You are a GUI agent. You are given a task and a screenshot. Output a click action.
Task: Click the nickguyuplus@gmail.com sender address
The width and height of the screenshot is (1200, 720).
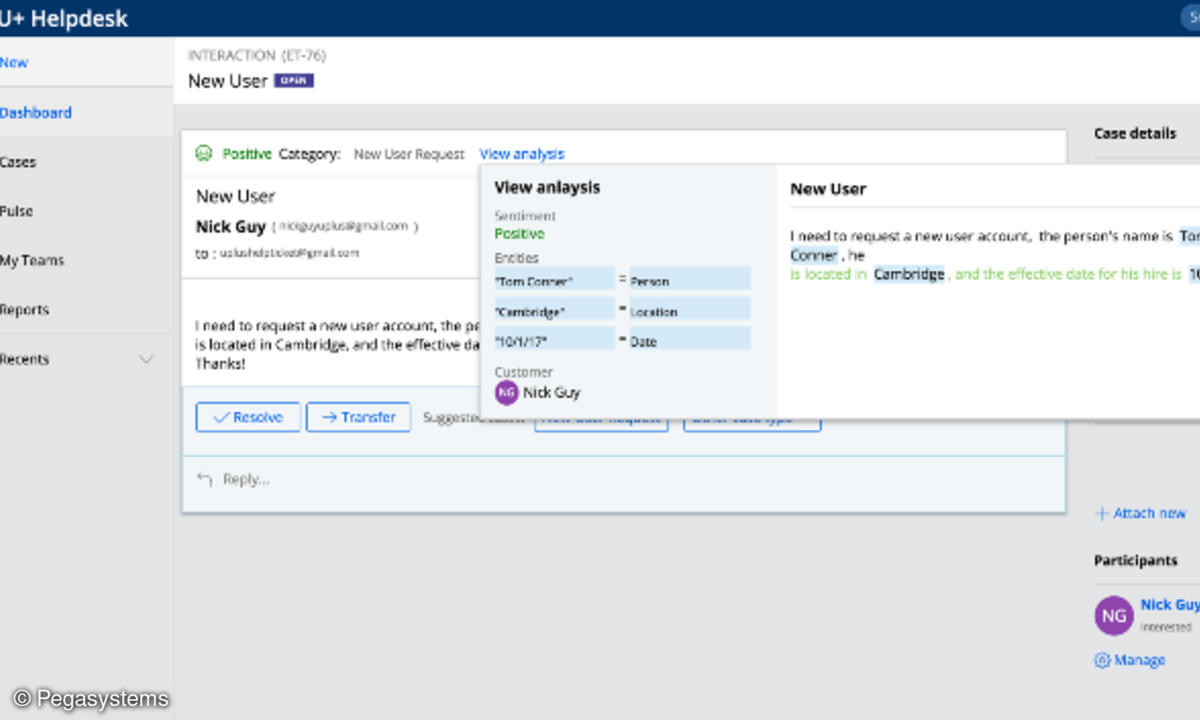pyautogui.click(x=344, y=226)
